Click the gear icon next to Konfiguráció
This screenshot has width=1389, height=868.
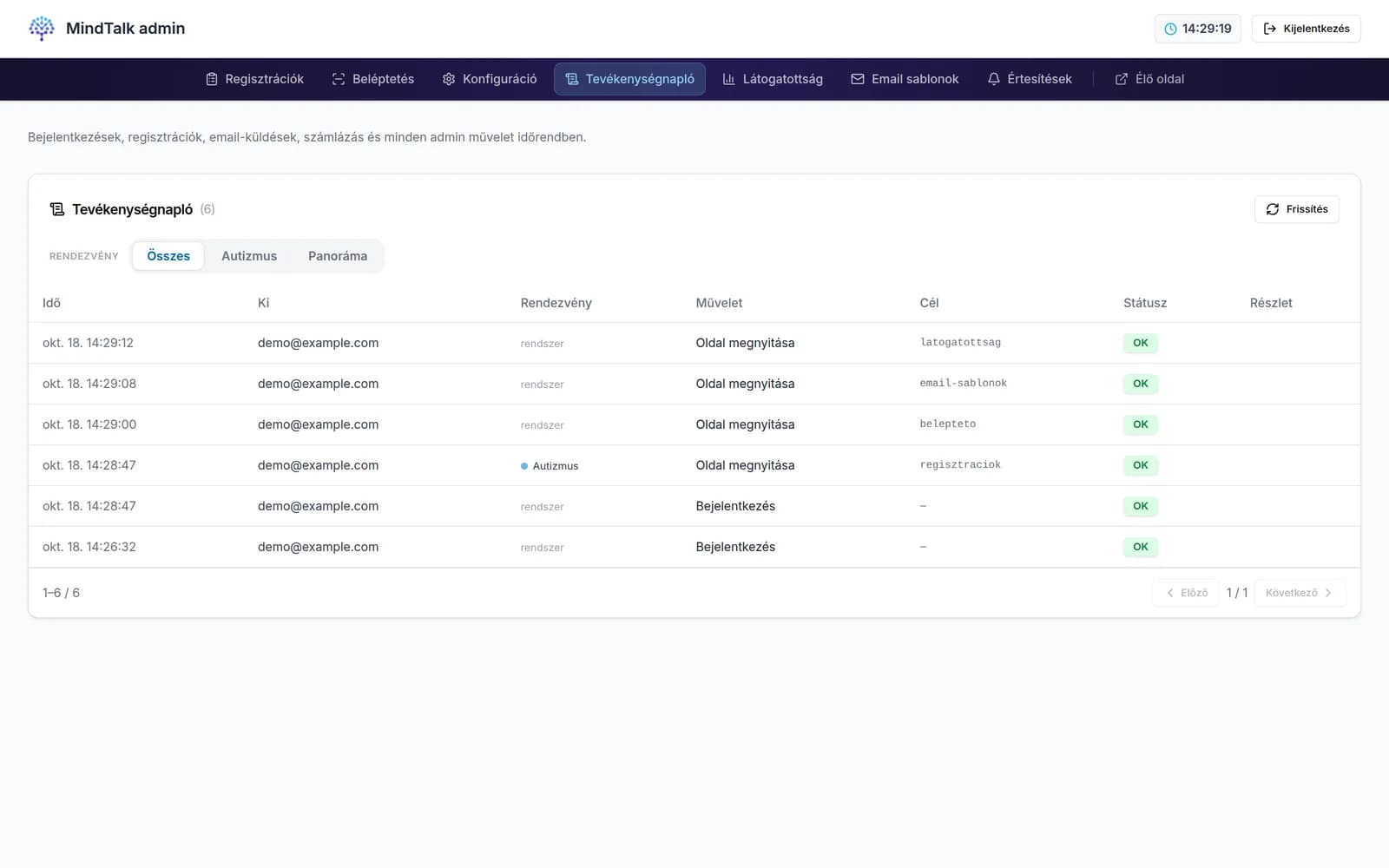click(449, 79)
